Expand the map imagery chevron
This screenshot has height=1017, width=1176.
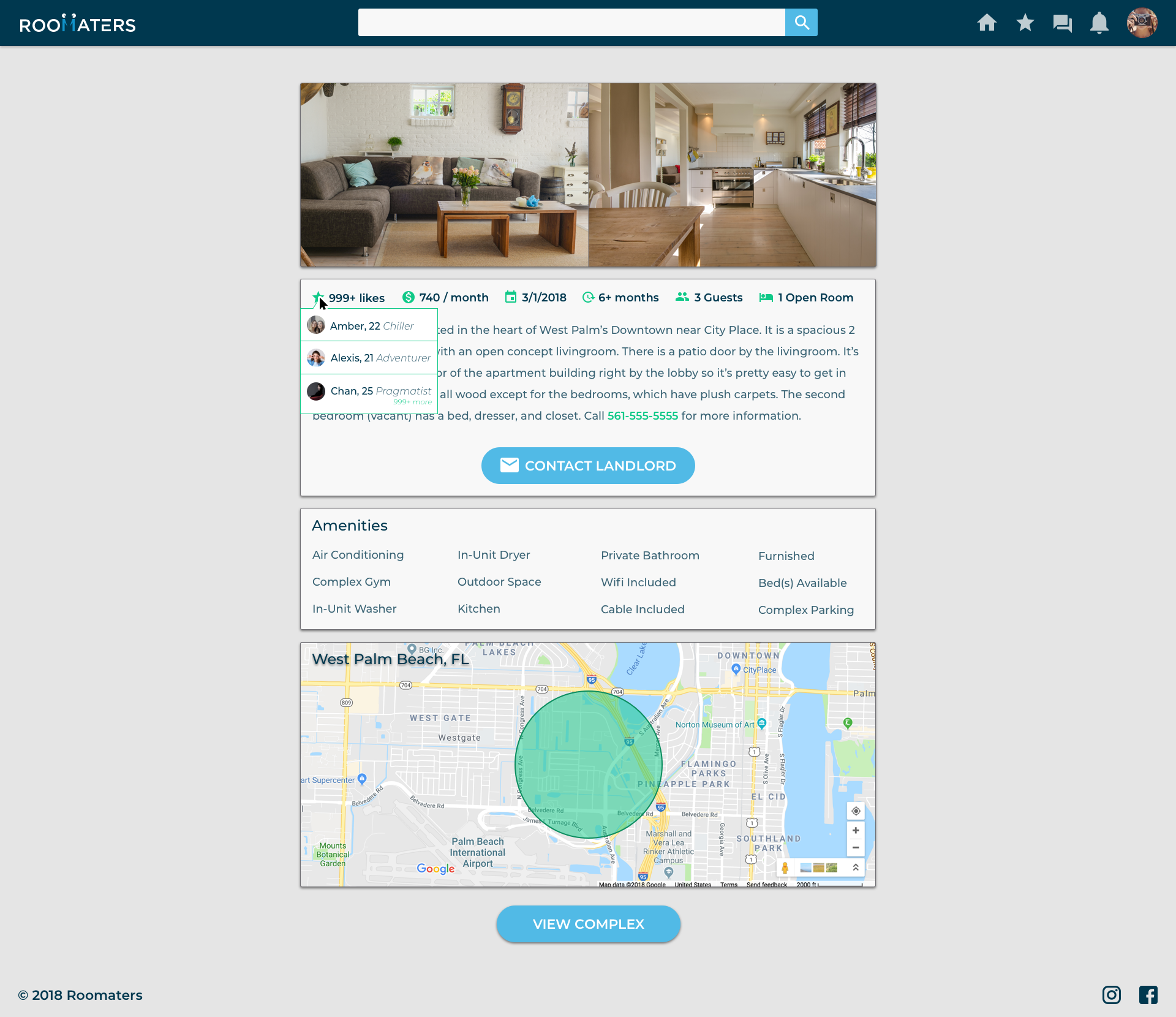tap(856, 868)
